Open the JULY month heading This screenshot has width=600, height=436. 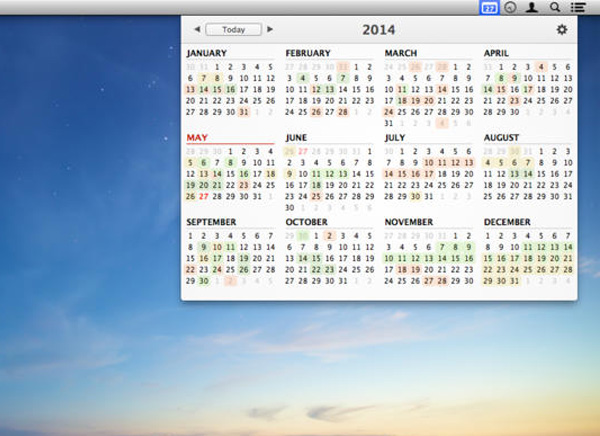click(x=395, y=137)
